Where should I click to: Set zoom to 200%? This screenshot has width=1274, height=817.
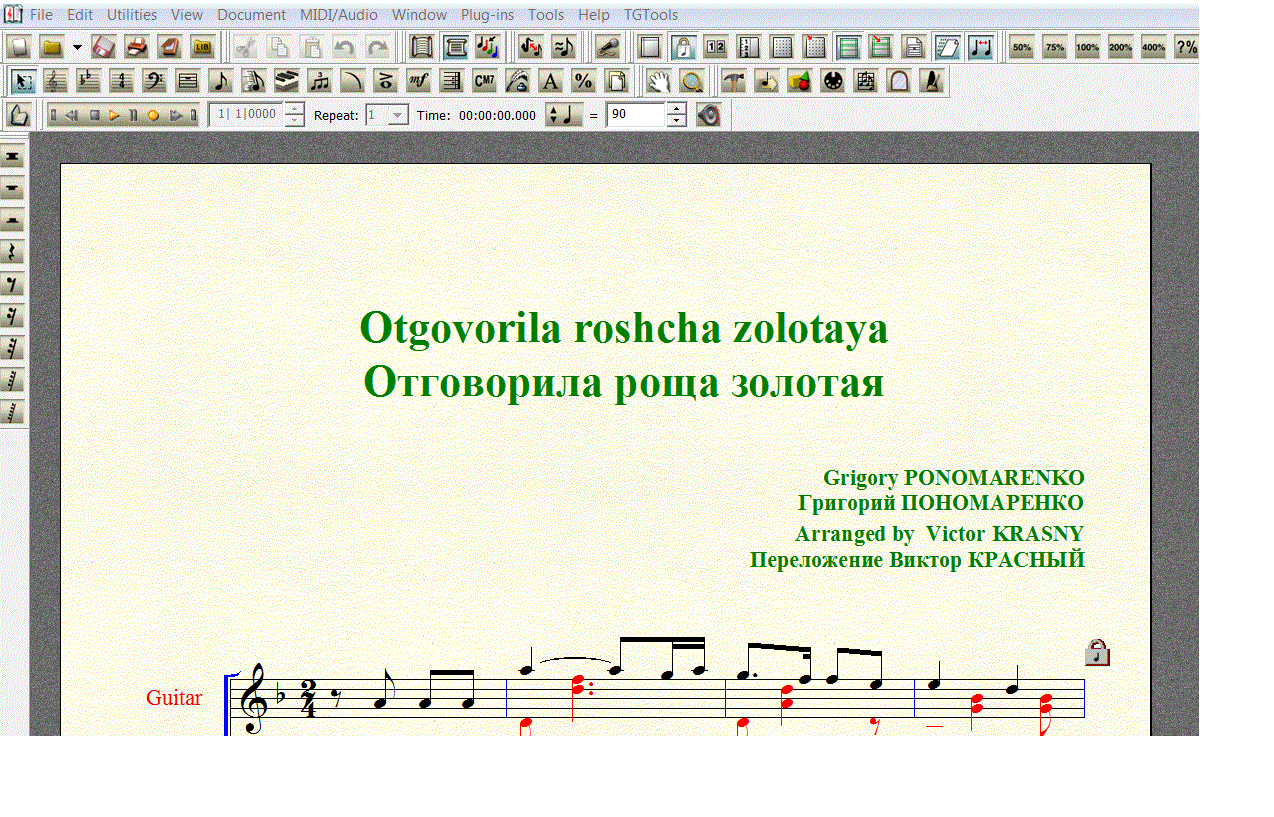1120,47
